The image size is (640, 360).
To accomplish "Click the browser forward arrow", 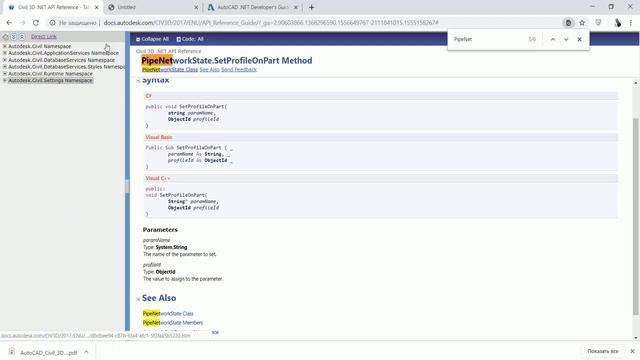I will [22, 23].
